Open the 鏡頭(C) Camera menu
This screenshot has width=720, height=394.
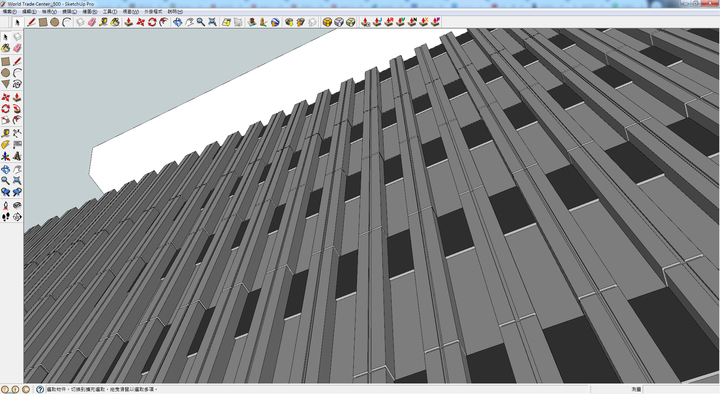click(69, 11)
